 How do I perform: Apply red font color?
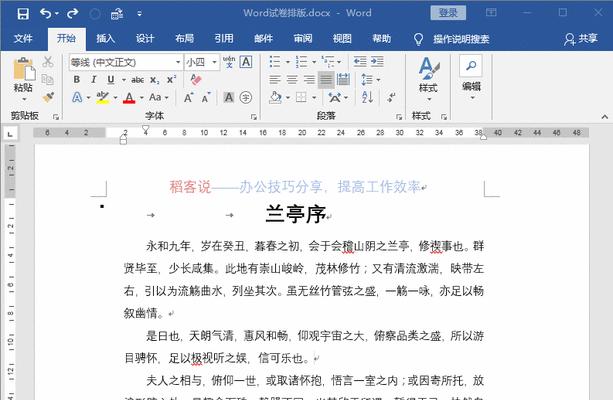pos(129,97)
